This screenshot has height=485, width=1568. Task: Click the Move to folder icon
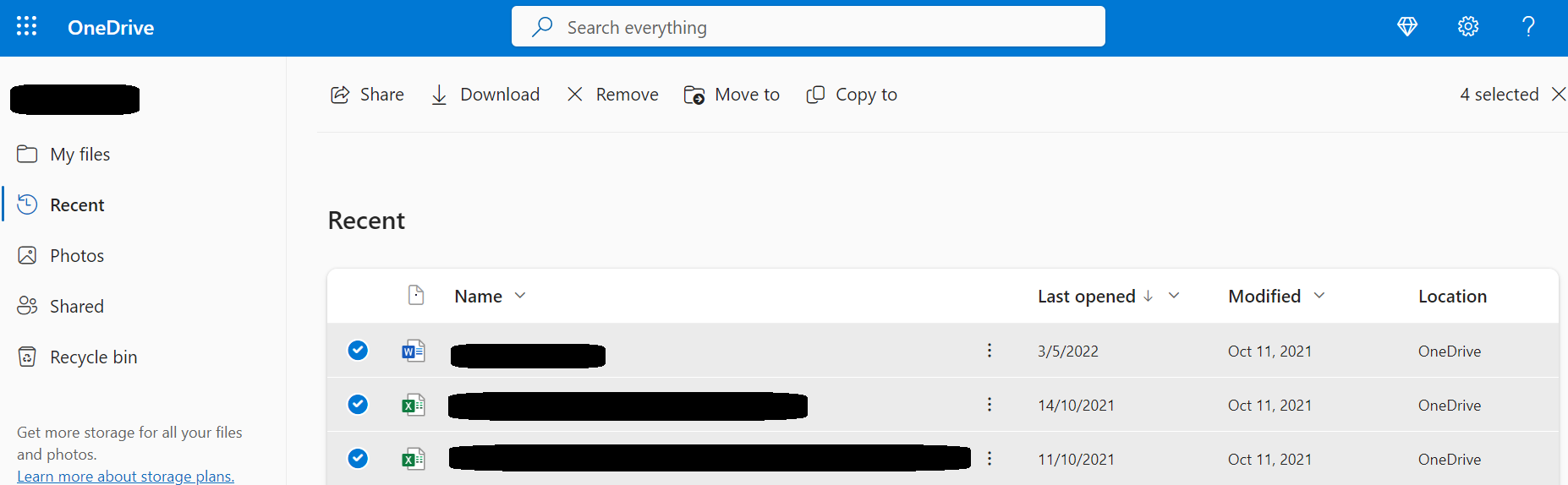click(x=694, y=95)
